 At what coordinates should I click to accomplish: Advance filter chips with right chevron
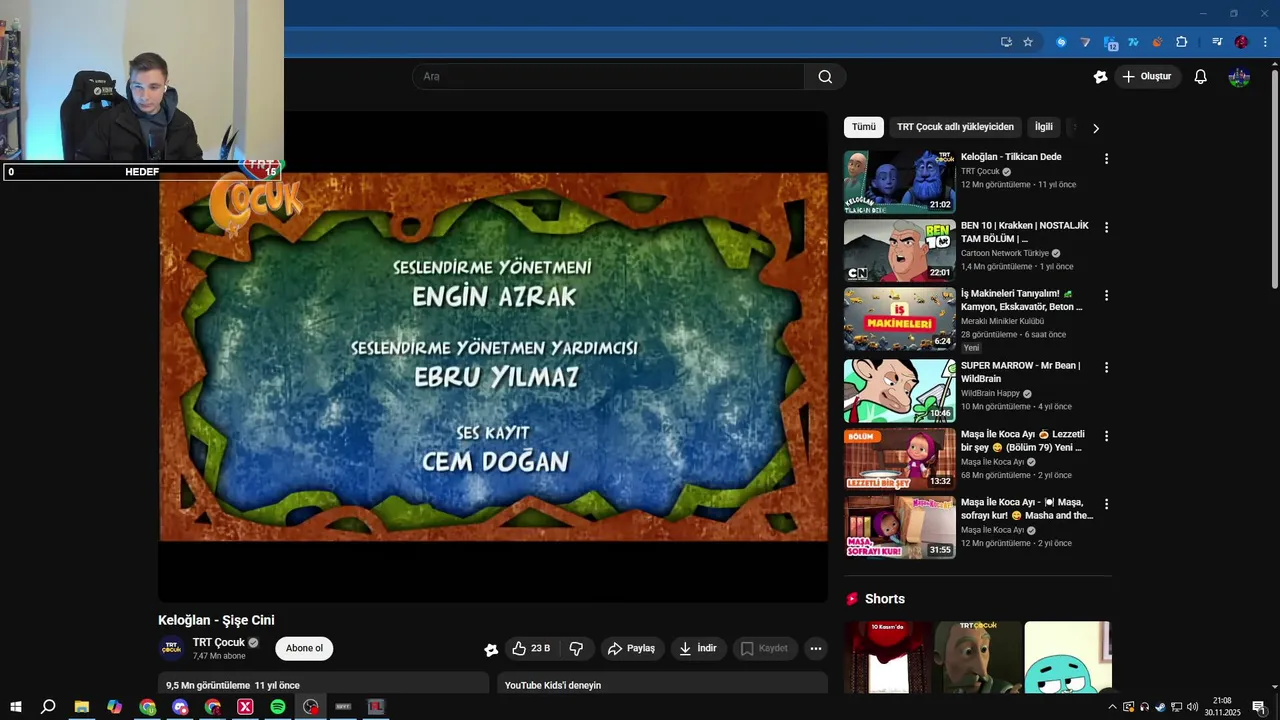pyautogui.click(x=1095, y=128)
